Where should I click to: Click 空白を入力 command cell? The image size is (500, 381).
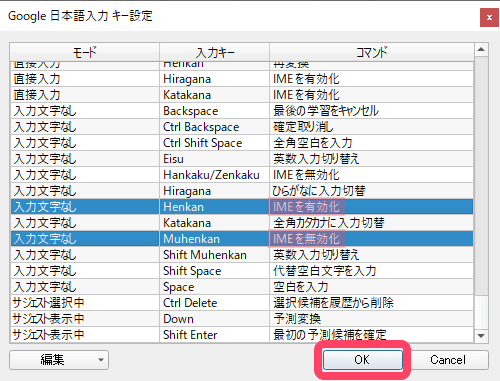click(371, 287)
